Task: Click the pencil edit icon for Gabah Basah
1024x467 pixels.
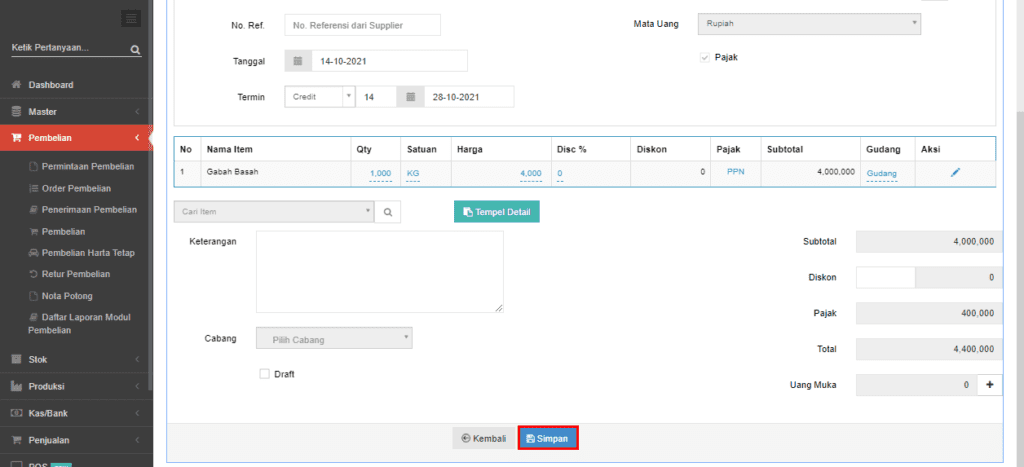Action: pos(955,173)
